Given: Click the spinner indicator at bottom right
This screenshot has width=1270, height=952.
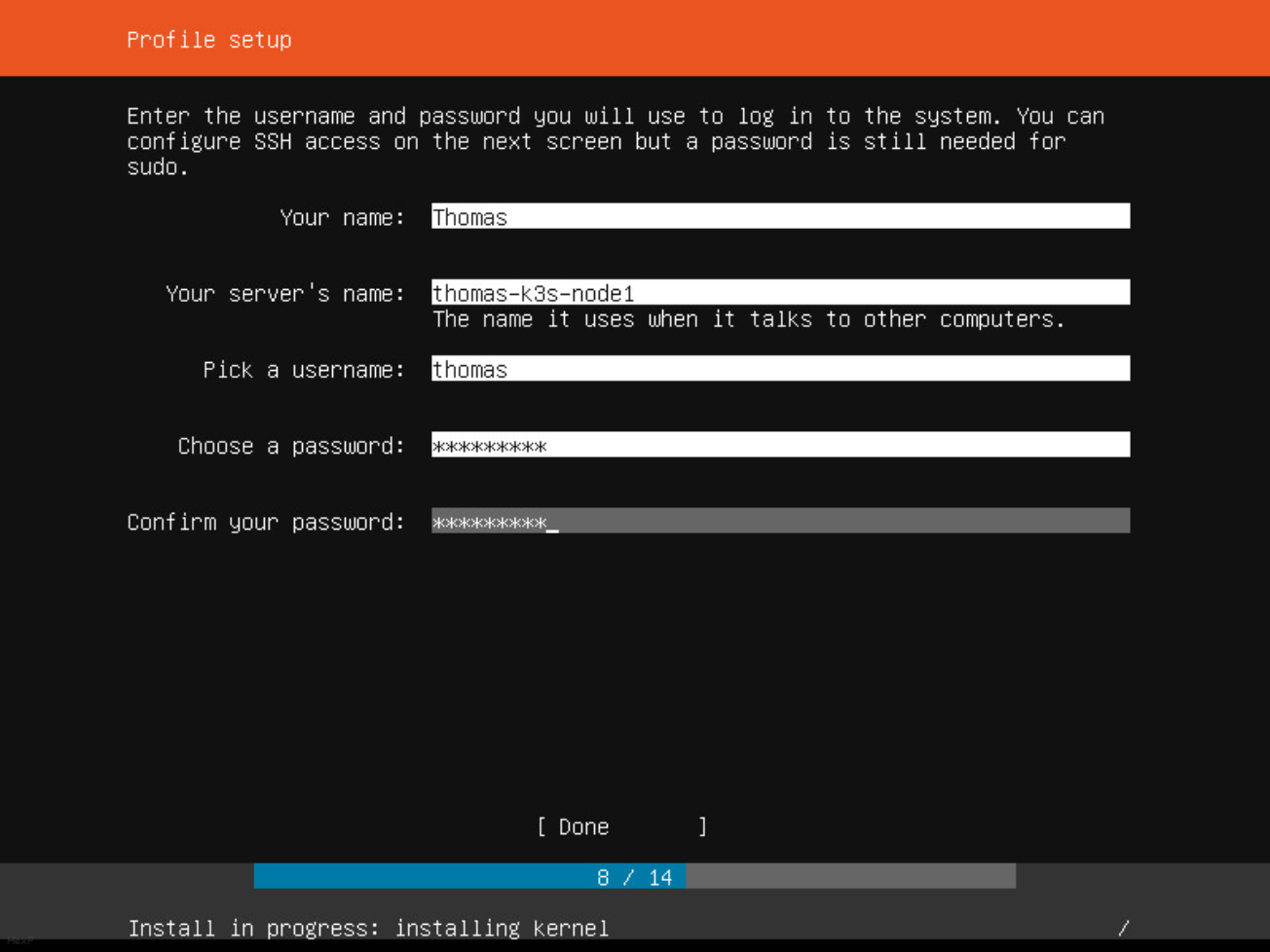Looking at the screenshot, I should 1126,928.
